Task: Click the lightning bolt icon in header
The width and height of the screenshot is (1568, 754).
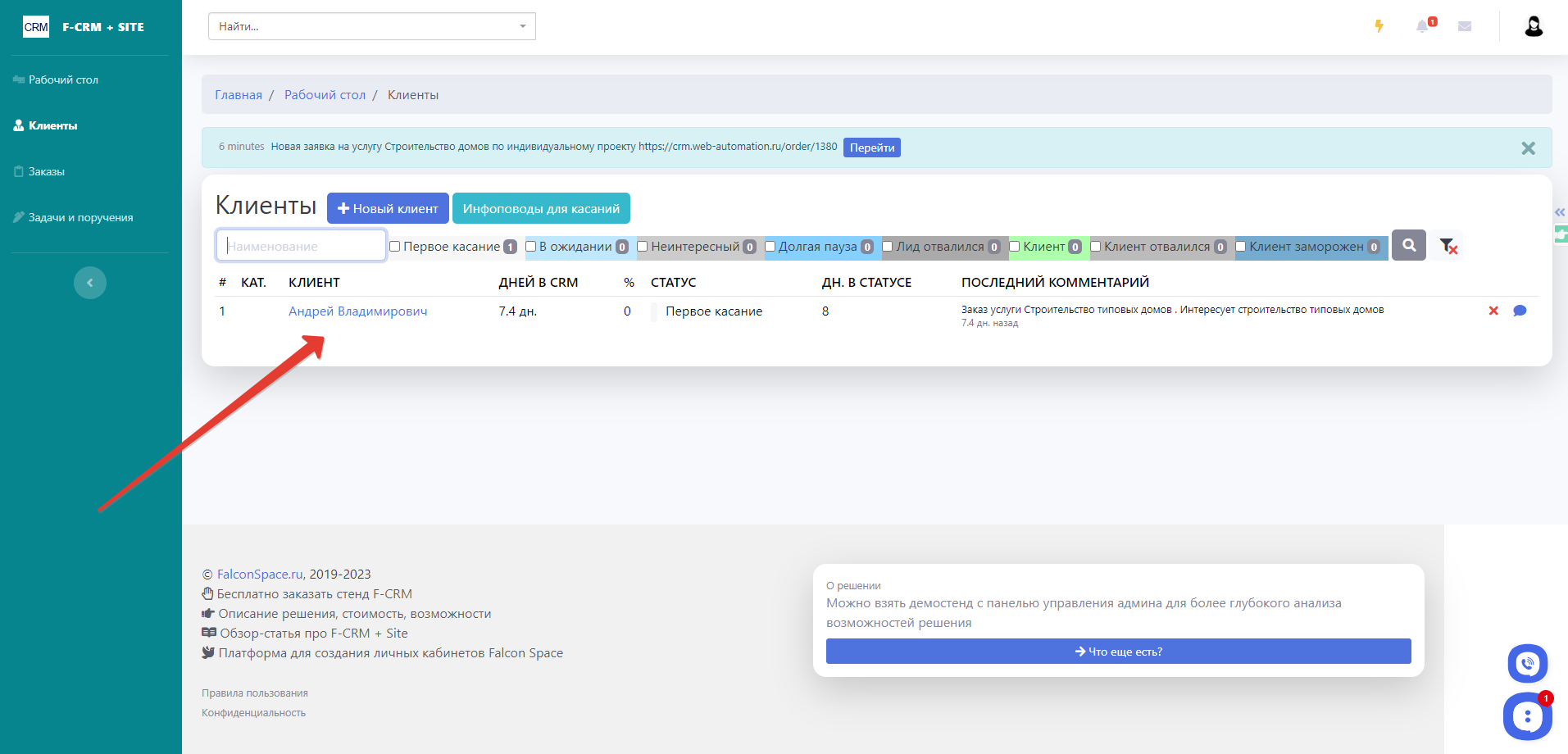Action: point(1379,26)
